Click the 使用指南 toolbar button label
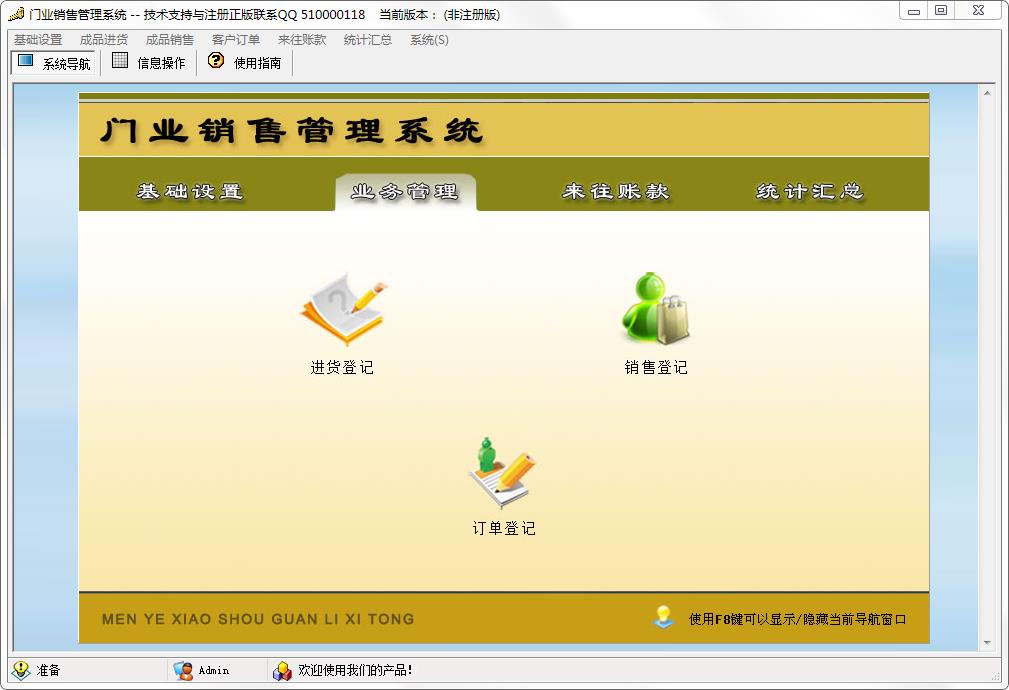 [x=257, y=63]
